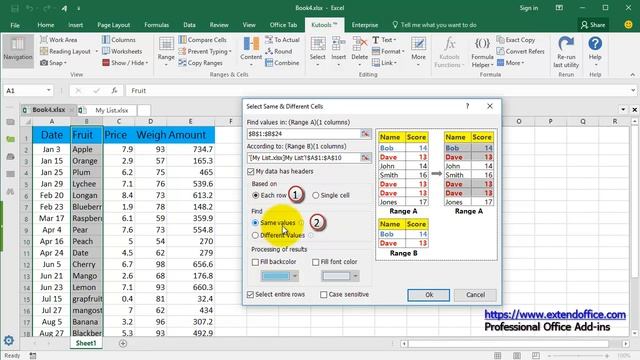The width and height of the screenshot is (640, 360).
Task: Add a new sheet with plus button
Action: point(123,343)
